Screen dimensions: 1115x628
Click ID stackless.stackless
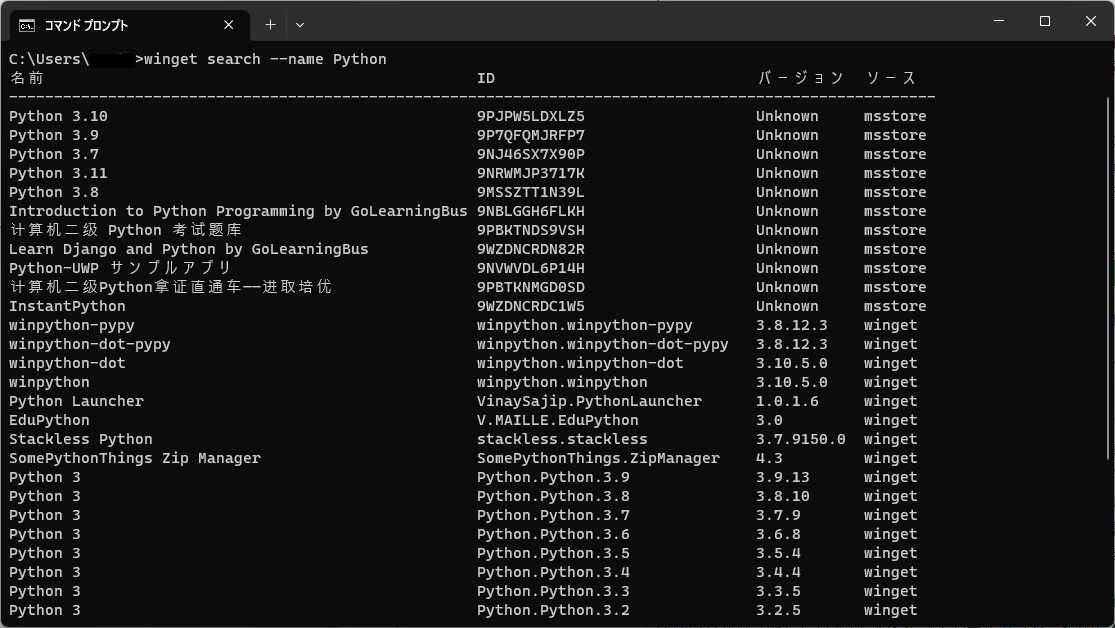pos(562,440)
